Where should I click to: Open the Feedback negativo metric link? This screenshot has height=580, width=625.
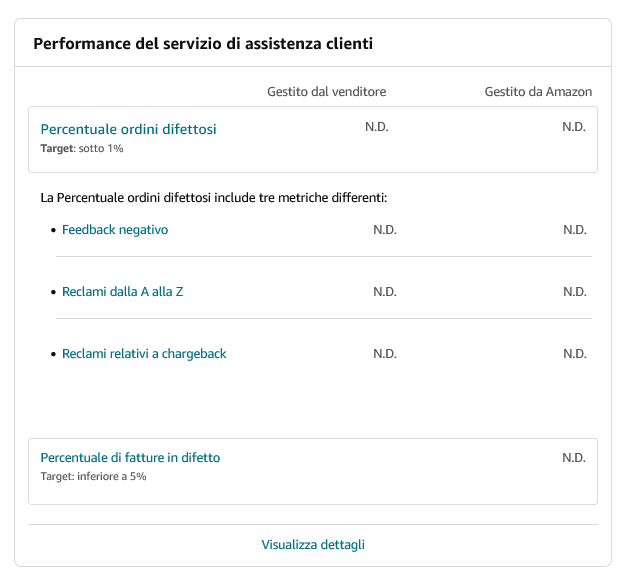pos(115,230)
